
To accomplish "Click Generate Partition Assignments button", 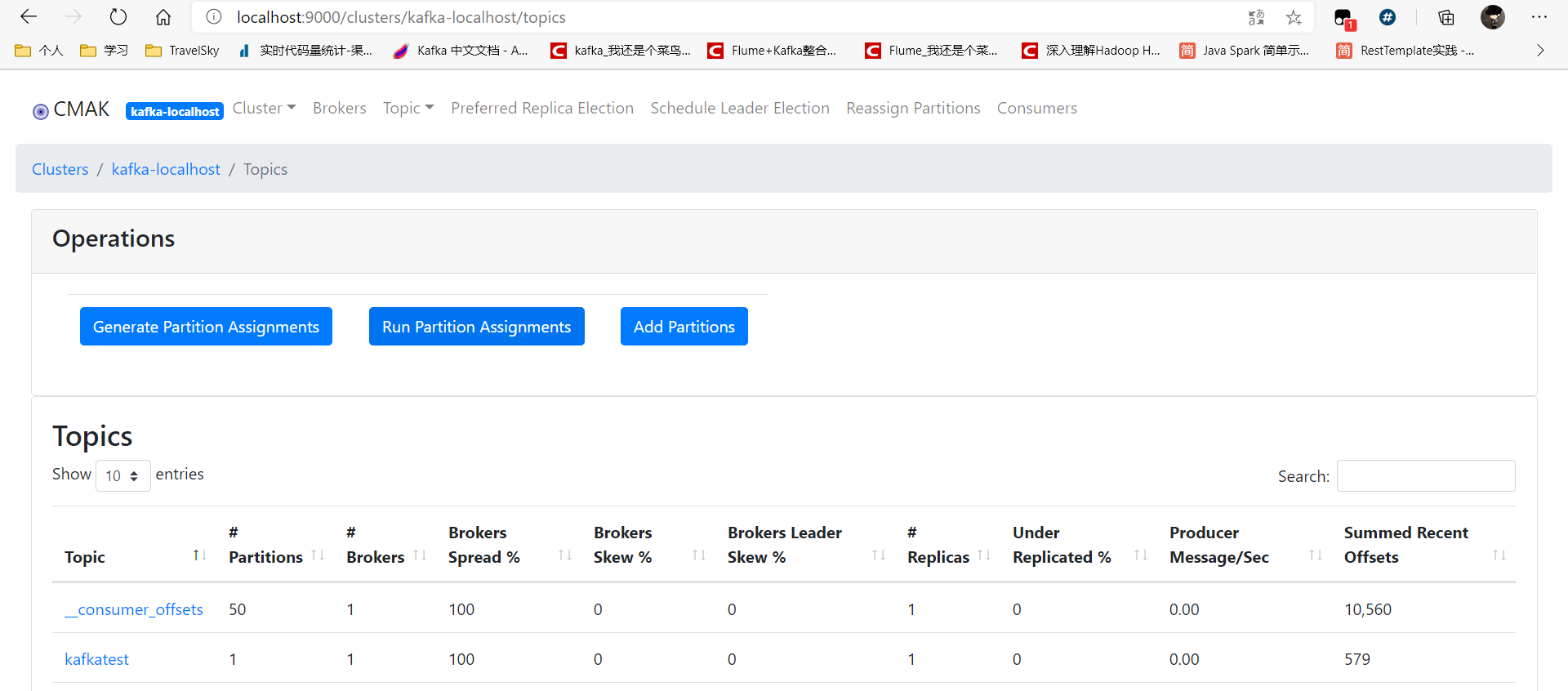I will (x=206, y=327).
